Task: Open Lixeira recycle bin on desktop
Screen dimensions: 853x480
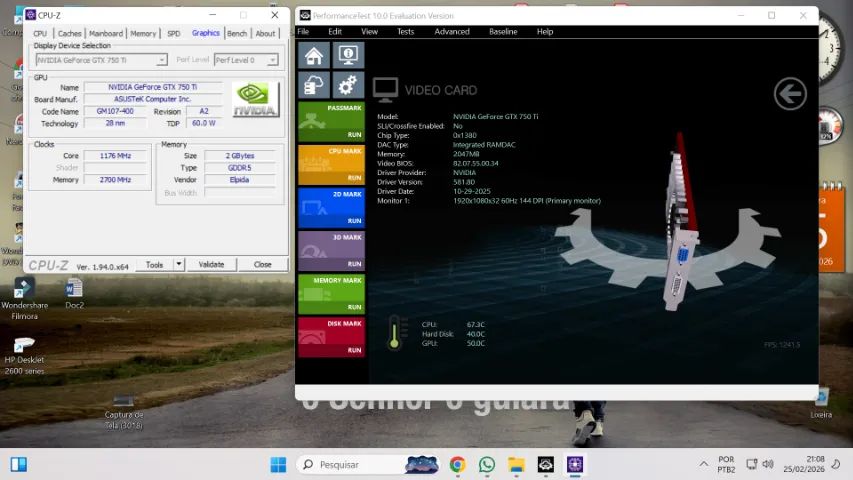Action: (821, 404)
